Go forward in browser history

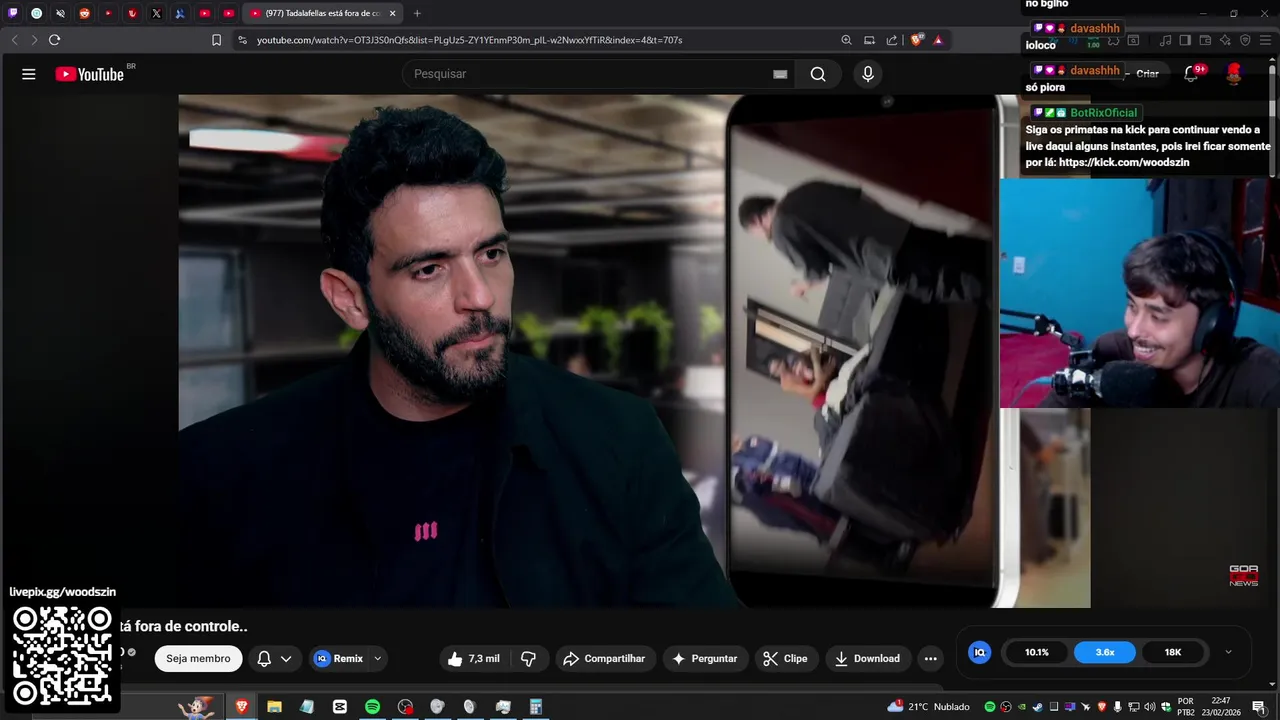pyautogui.click(x=34, y=40)
